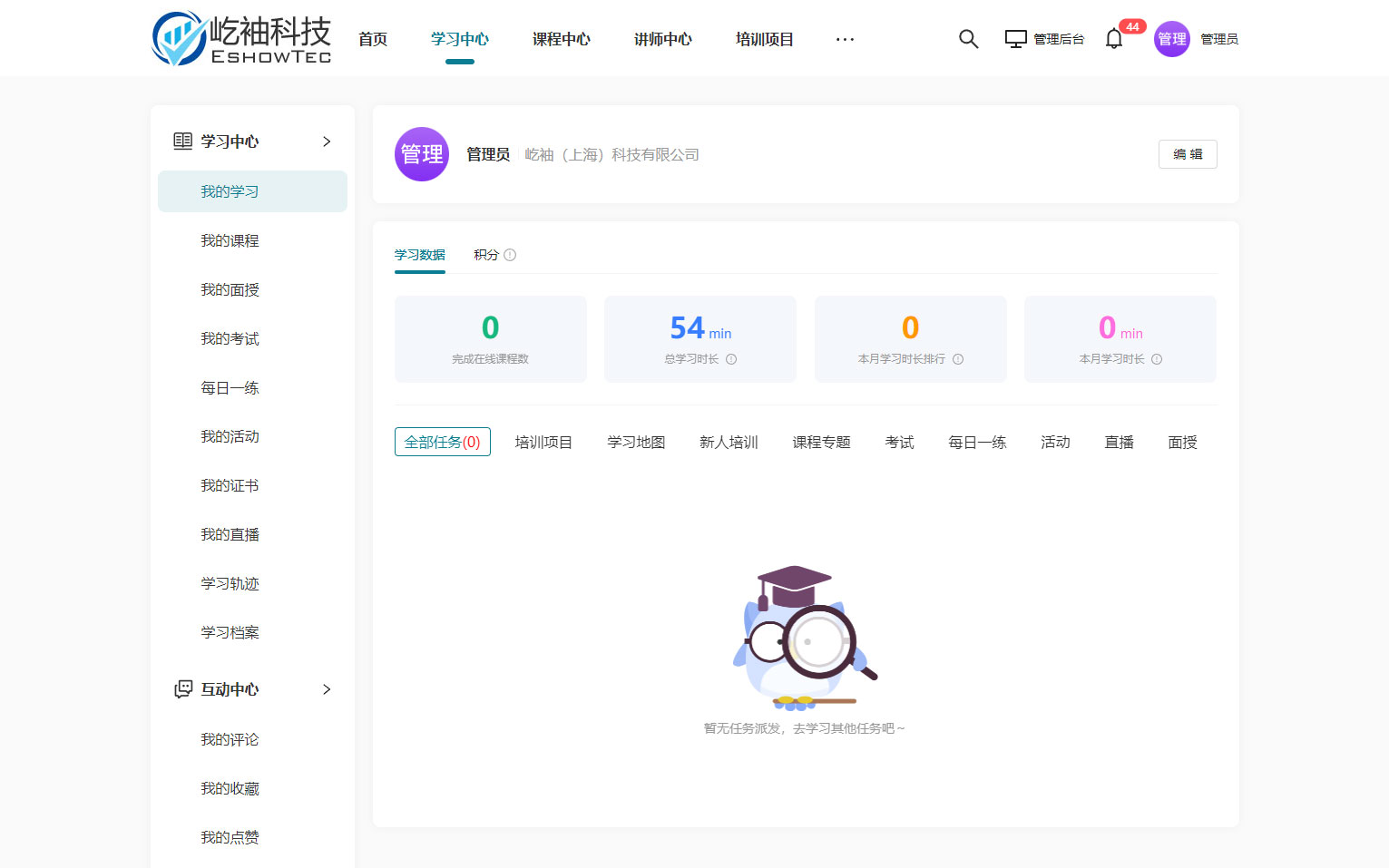The width and height of the screenshot is (1389, 868).
Task: Open the search magnifier icon
Action: tap(968, 39)
